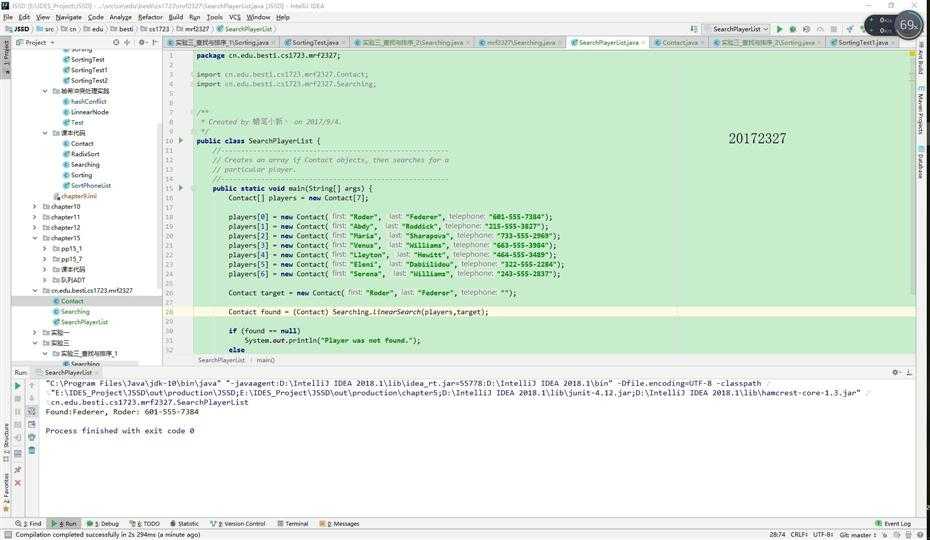This screenshot has width=930, height=540.
Task: Click the Git: master branch status entry
Action: 858,535
